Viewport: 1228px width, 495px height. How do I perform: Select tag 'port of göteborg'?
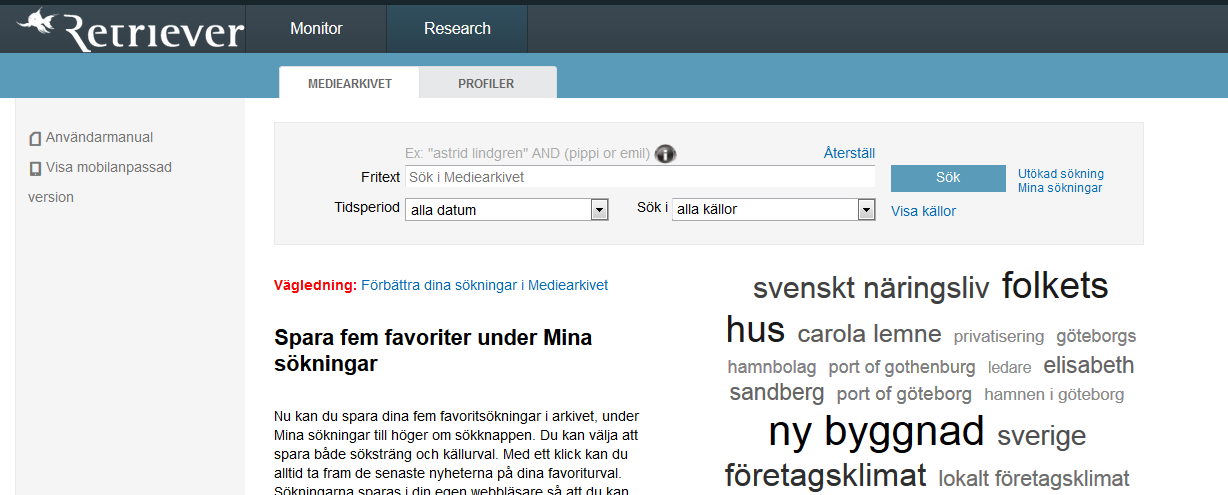[x=904, y=394]
